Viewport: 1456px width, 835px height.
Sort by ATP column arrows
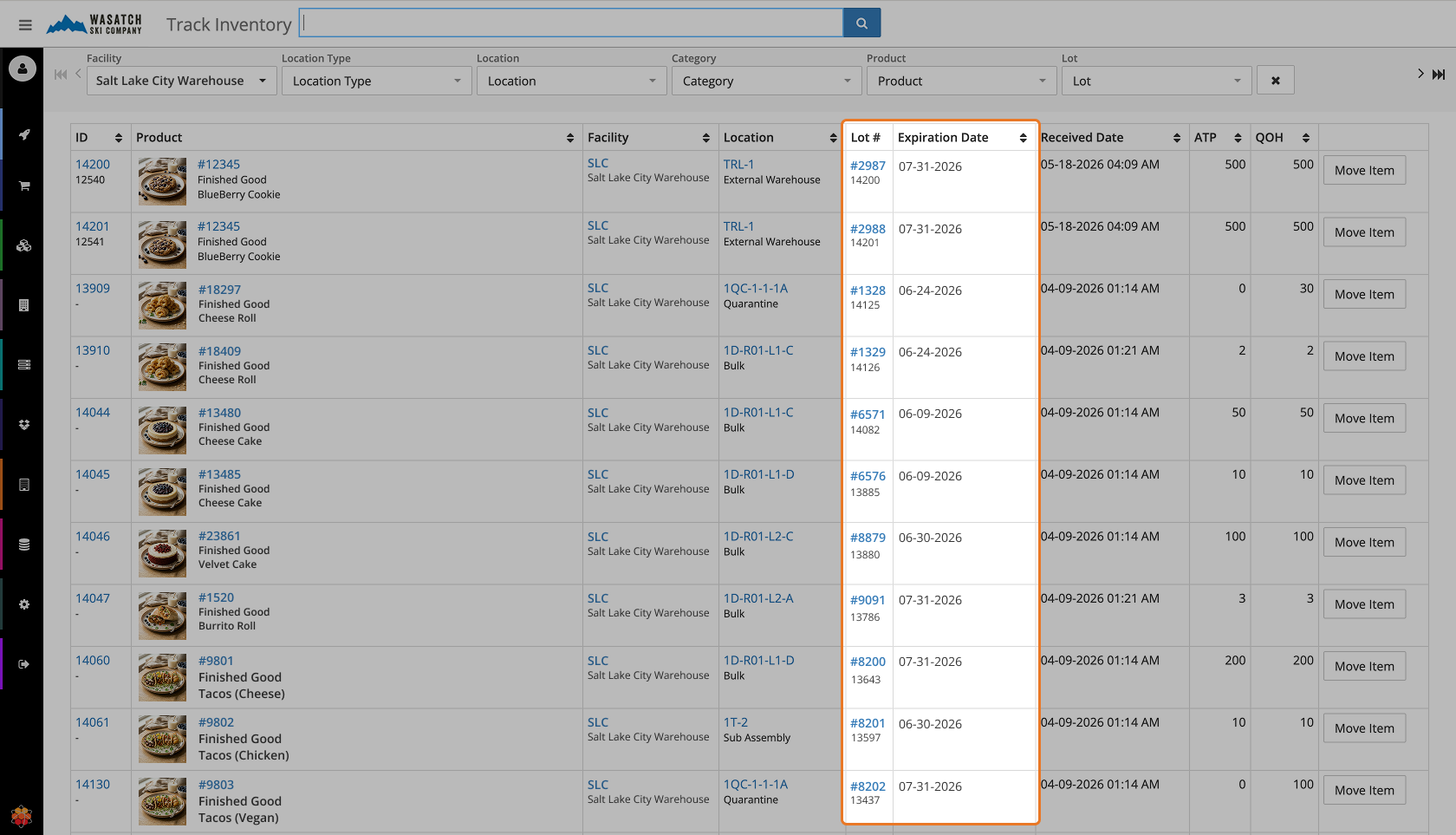tap(1238, 138)
